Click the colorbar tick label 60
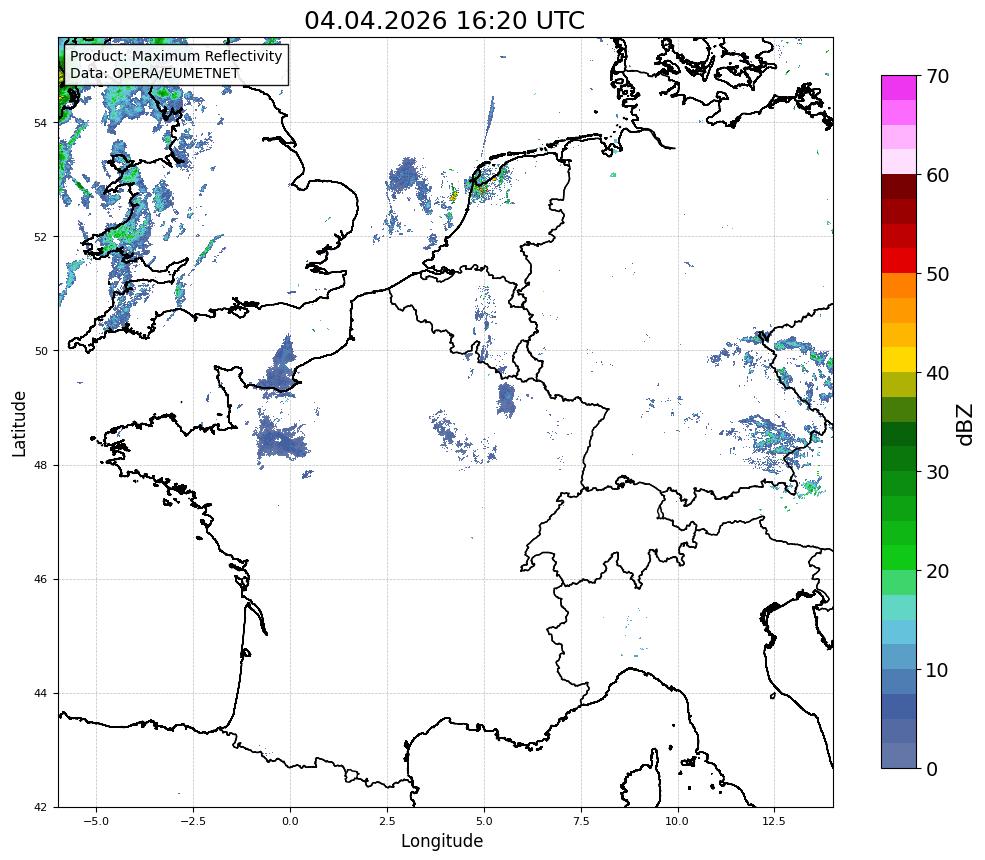985x860 pixels. coord(937,175)
